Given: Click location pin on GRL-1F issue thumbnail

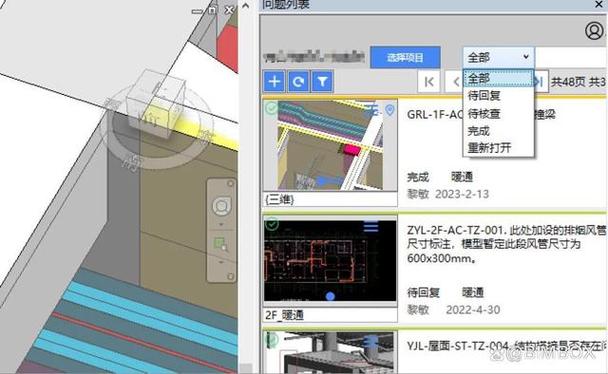Looking at the screenshot, I should (x=390, y=110).
